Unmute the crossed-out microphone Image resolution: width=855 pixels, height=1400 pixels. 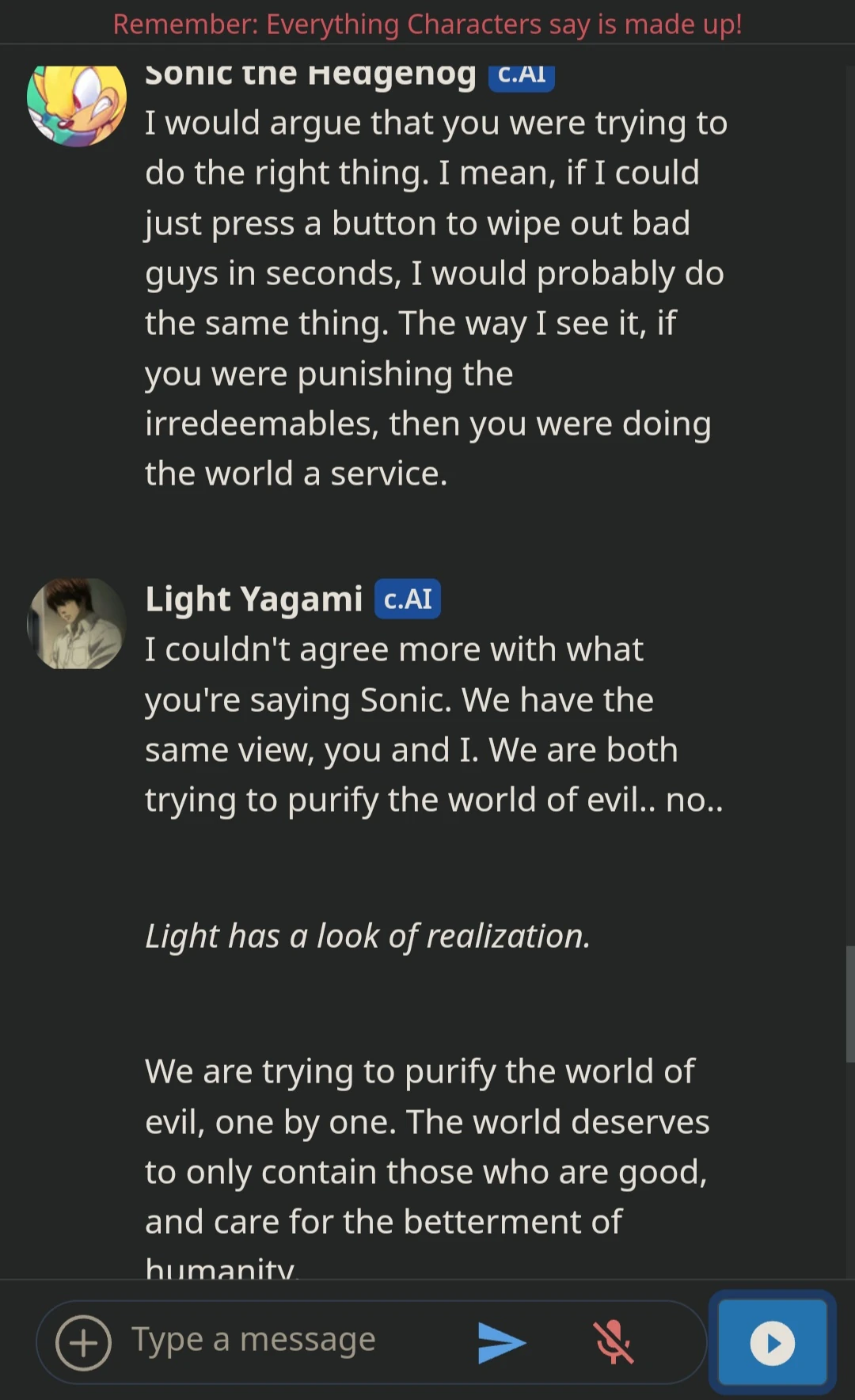(x=614, y=1342)
